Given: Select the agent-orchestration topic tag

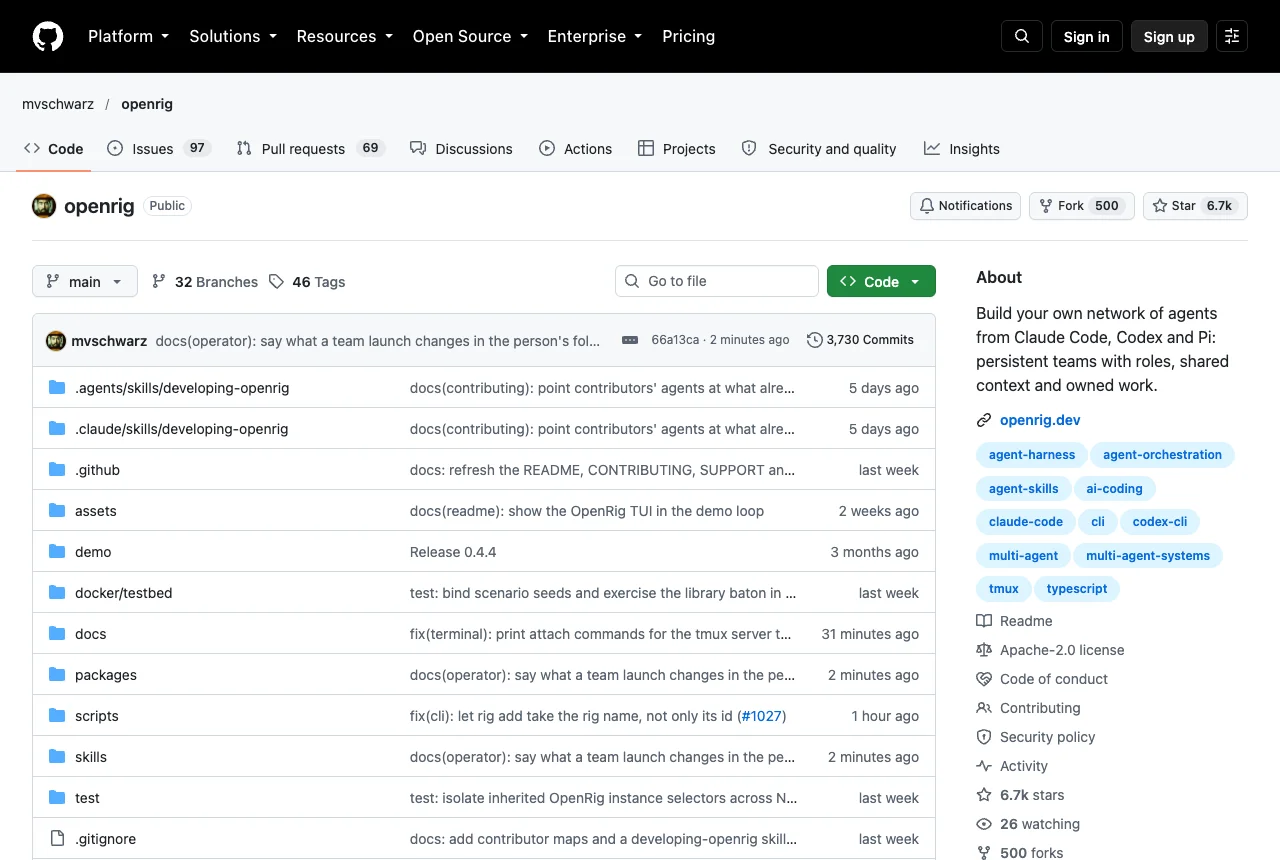Looking at the screenshot, I should pyautogui.click(x=1162, y=455).
